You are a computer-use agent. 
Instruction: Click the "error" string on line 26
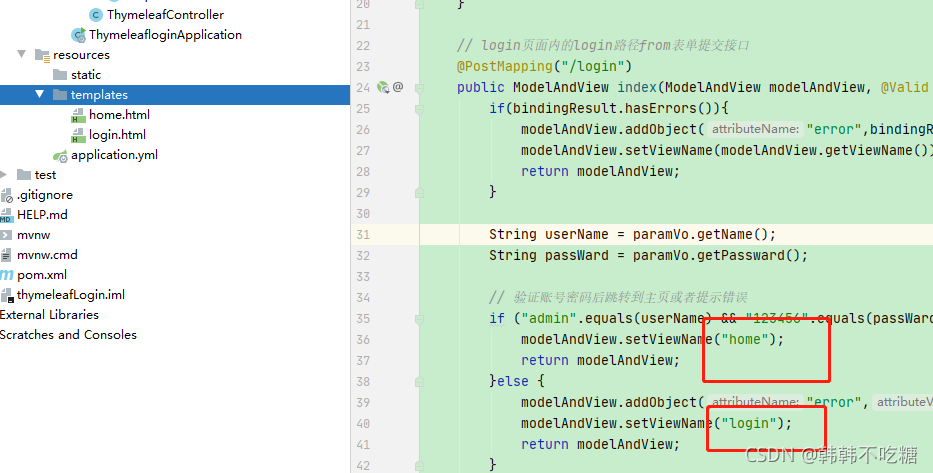point(834,129)
